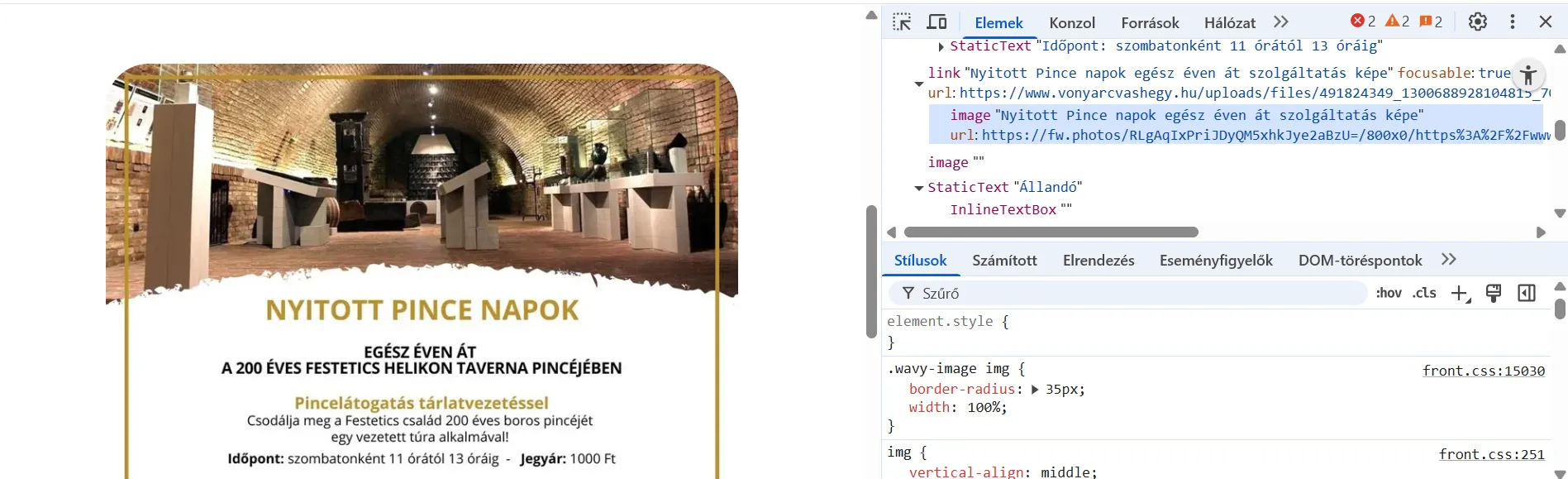This screenshot has height=479, width=1568.
Task: Click the floating accessibility figure button
Action: coord(1528,76)
